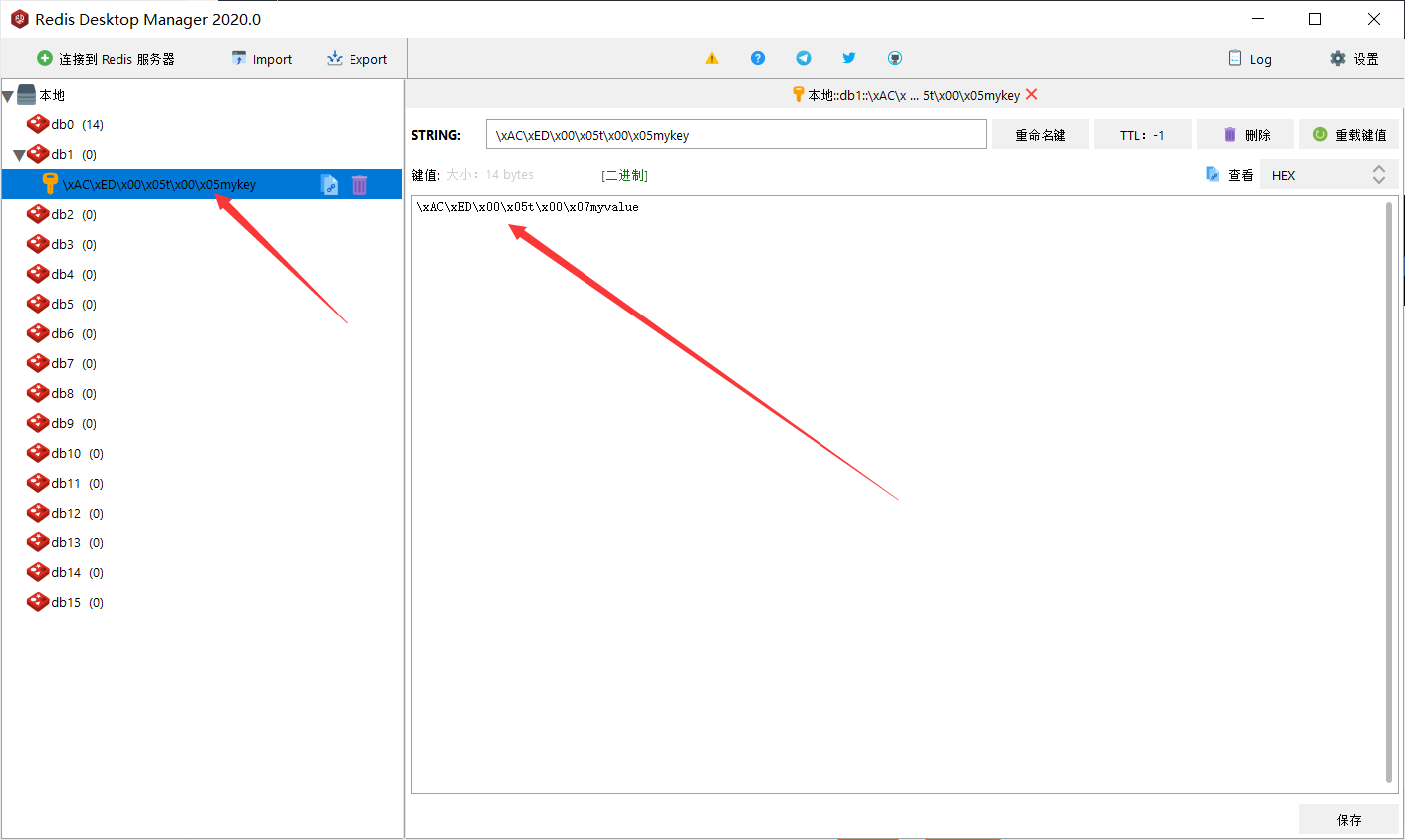Click the TTL: -1 button
The width and height of the screenshot is (1405, 840).
click(1142, 135)
